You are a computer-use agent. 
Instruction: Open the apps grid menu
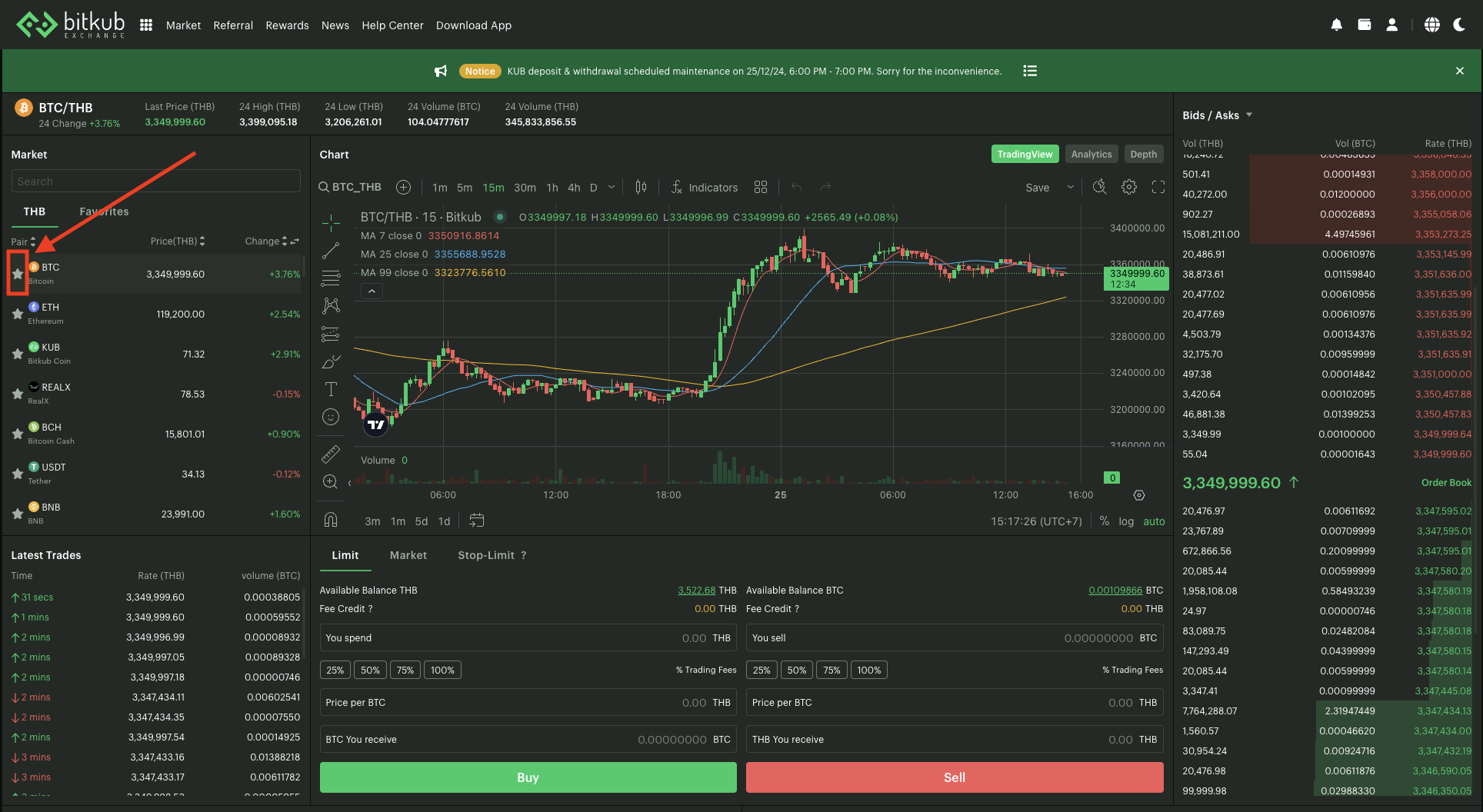(146, 25)
